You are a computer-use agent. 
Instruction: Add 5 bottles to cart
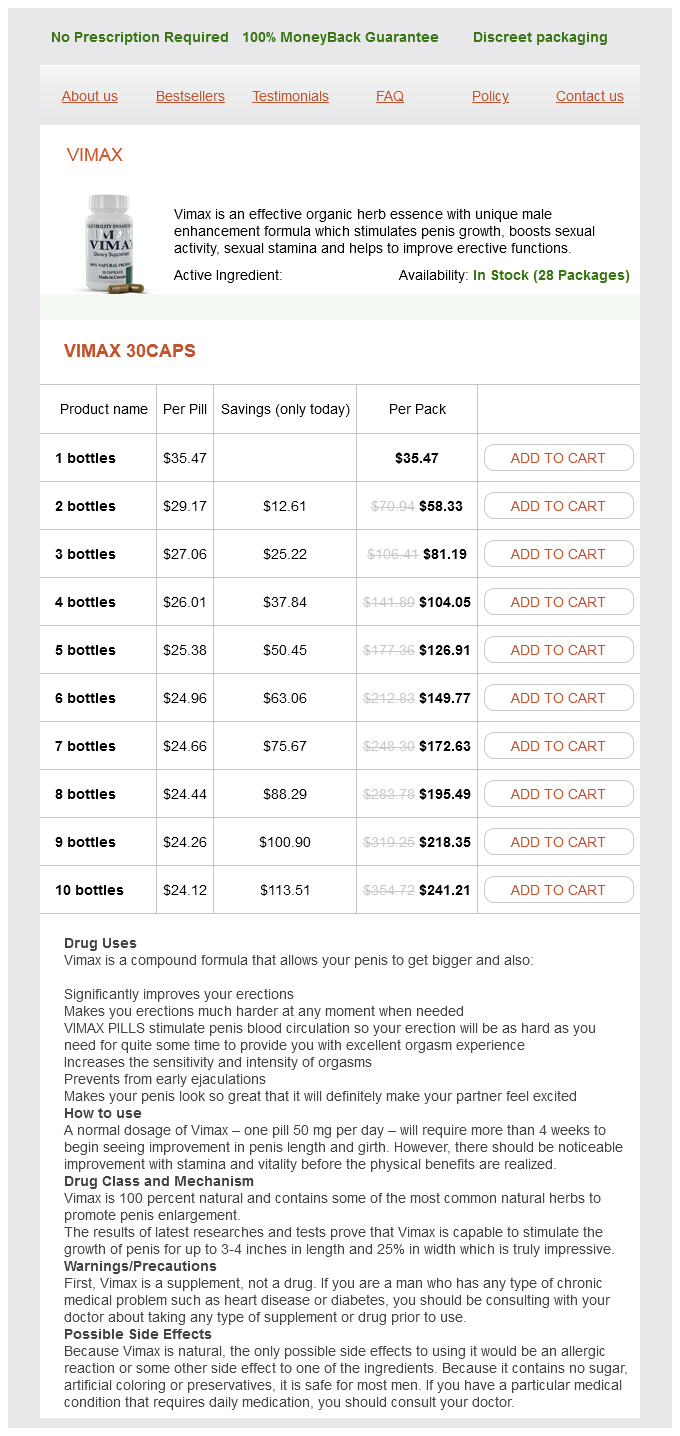[558, 650]
